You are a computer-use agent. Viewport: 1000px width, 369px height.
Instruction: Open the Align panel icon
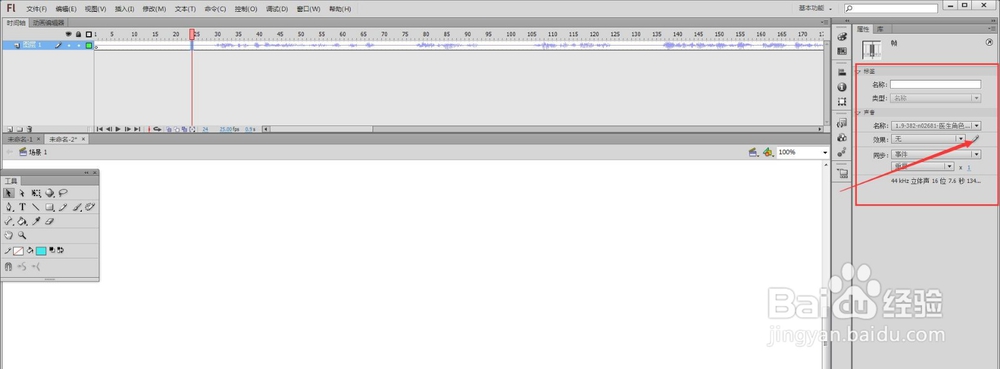coord(842,73)
